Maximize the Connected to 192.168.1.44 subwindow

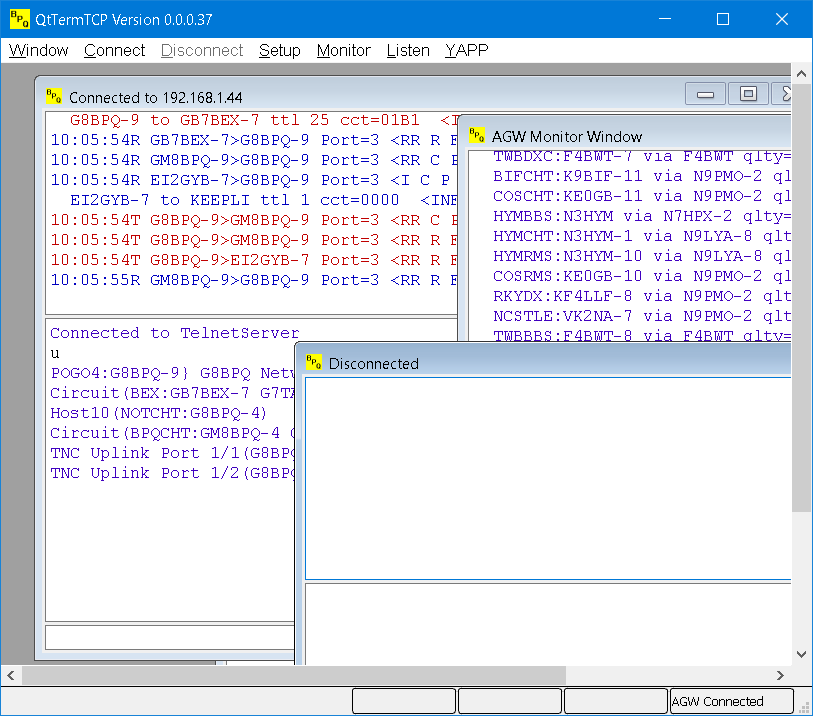[748, 94]
